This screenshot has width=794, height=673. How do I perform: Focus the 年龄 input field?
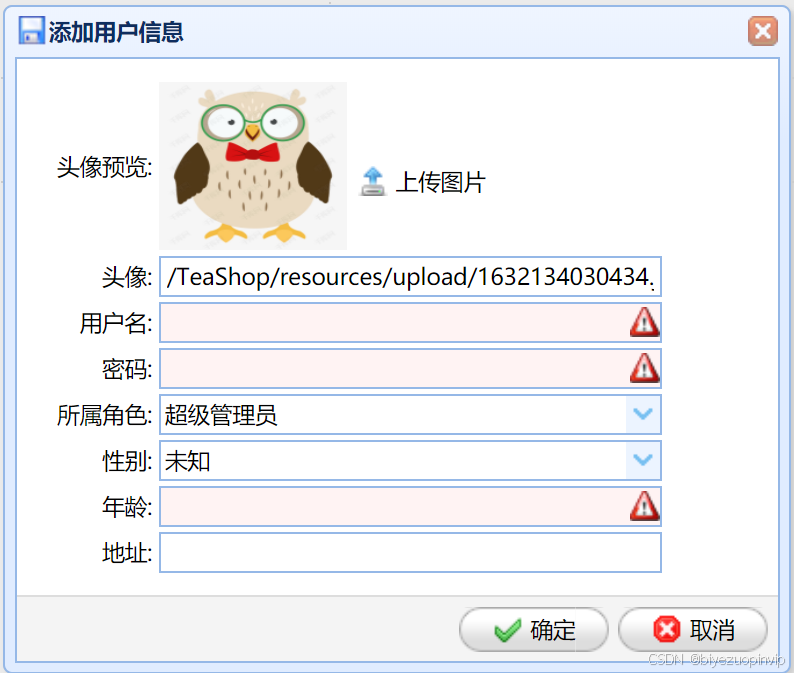(410, 506)
